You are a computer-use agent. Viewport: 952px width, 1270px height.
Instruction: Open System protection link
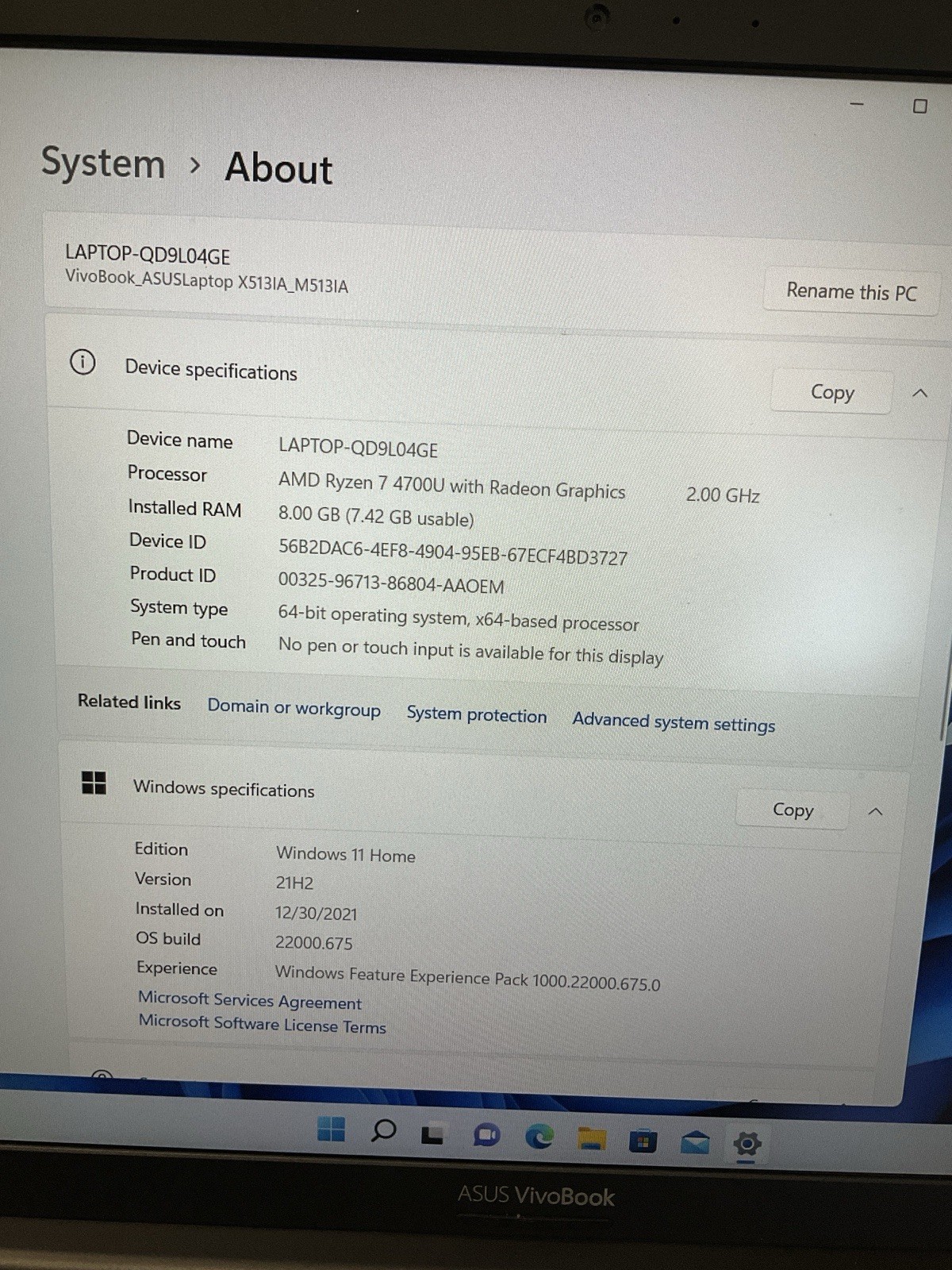coord(477,714)
